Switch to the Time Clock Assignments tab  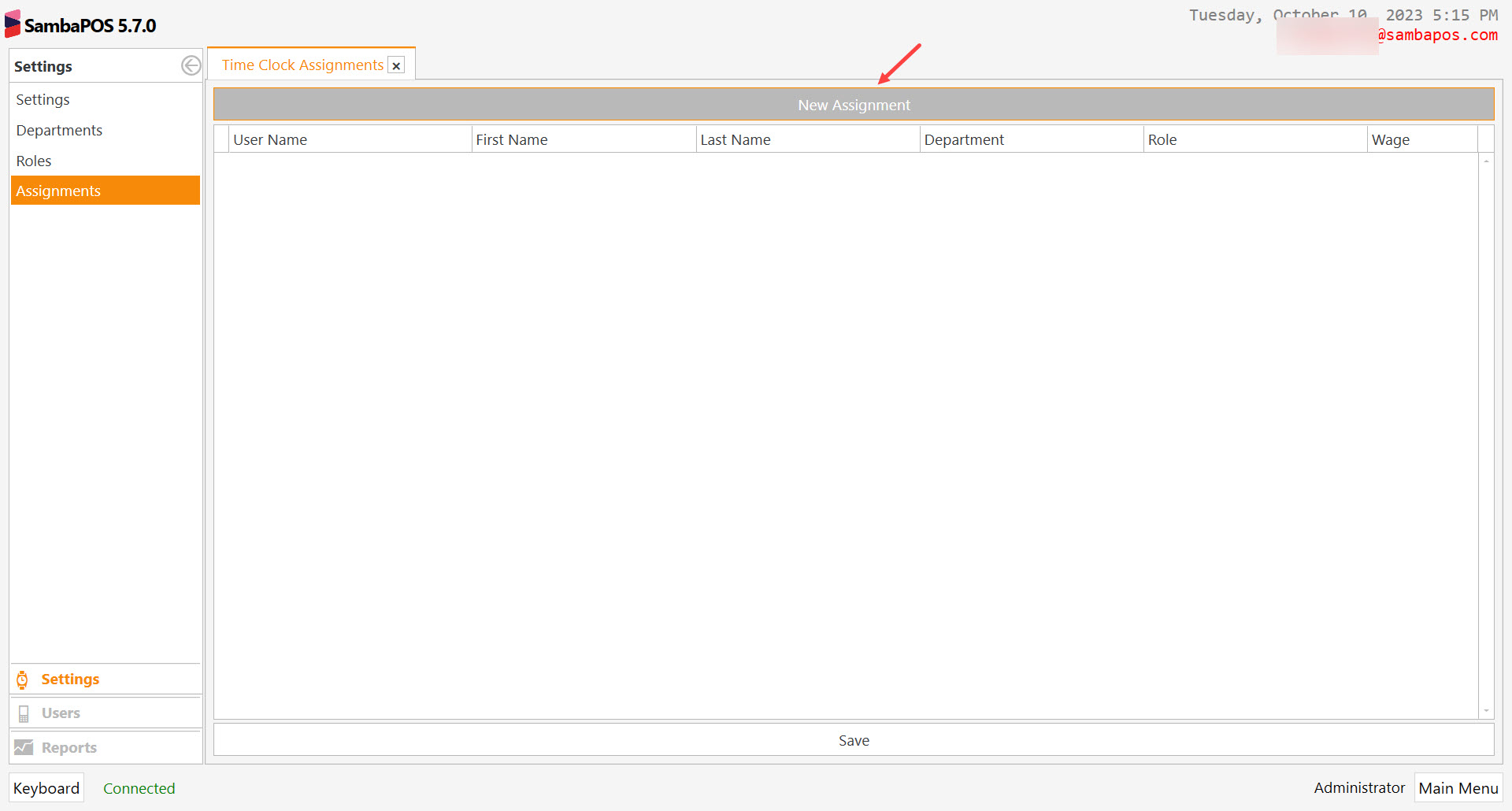point(302,65)
